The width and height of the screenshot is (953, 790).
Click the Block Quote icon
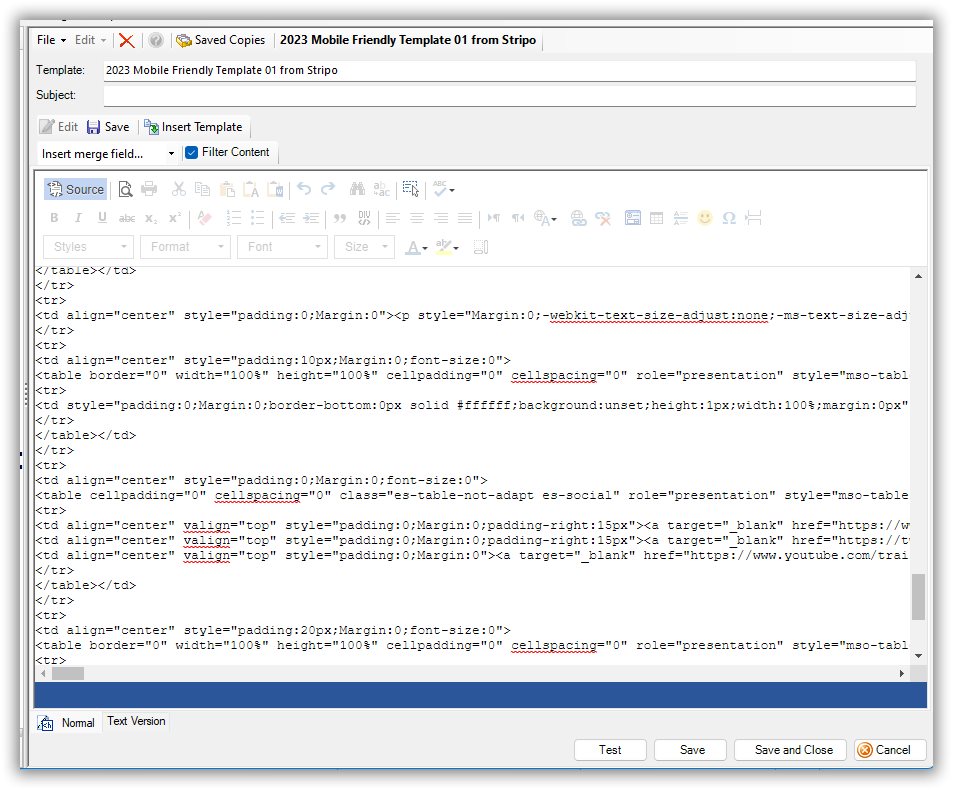340,218
